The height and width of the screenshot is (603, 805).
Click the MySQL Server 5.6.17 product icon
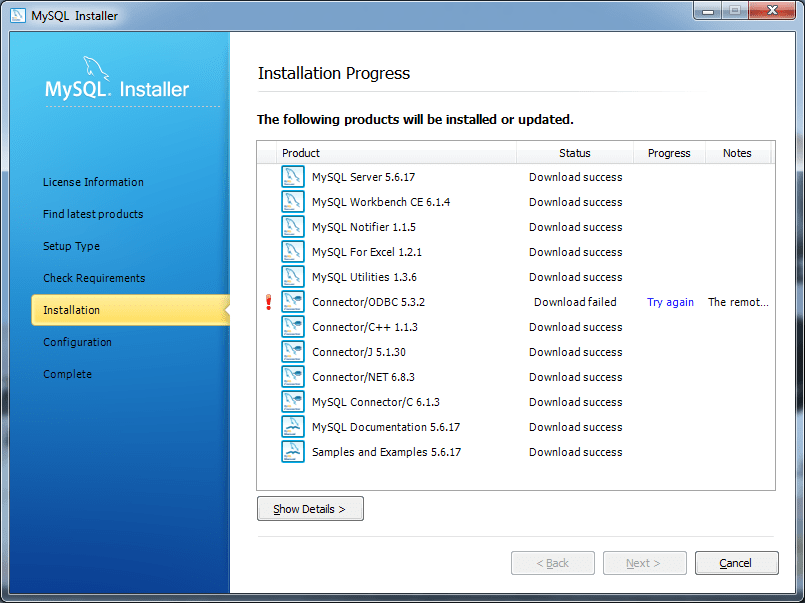292,176
